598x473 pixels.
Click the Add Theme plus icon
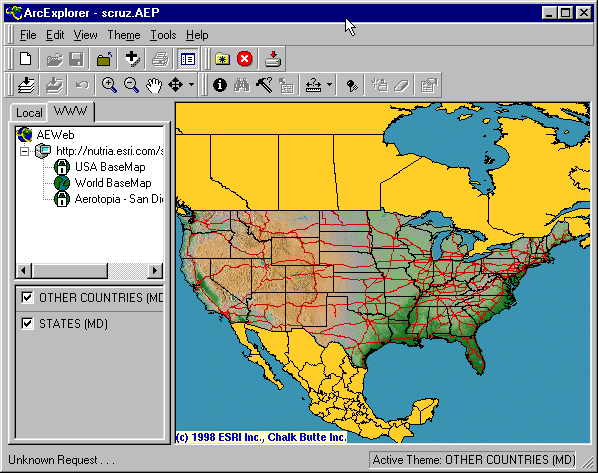point(132,59)
